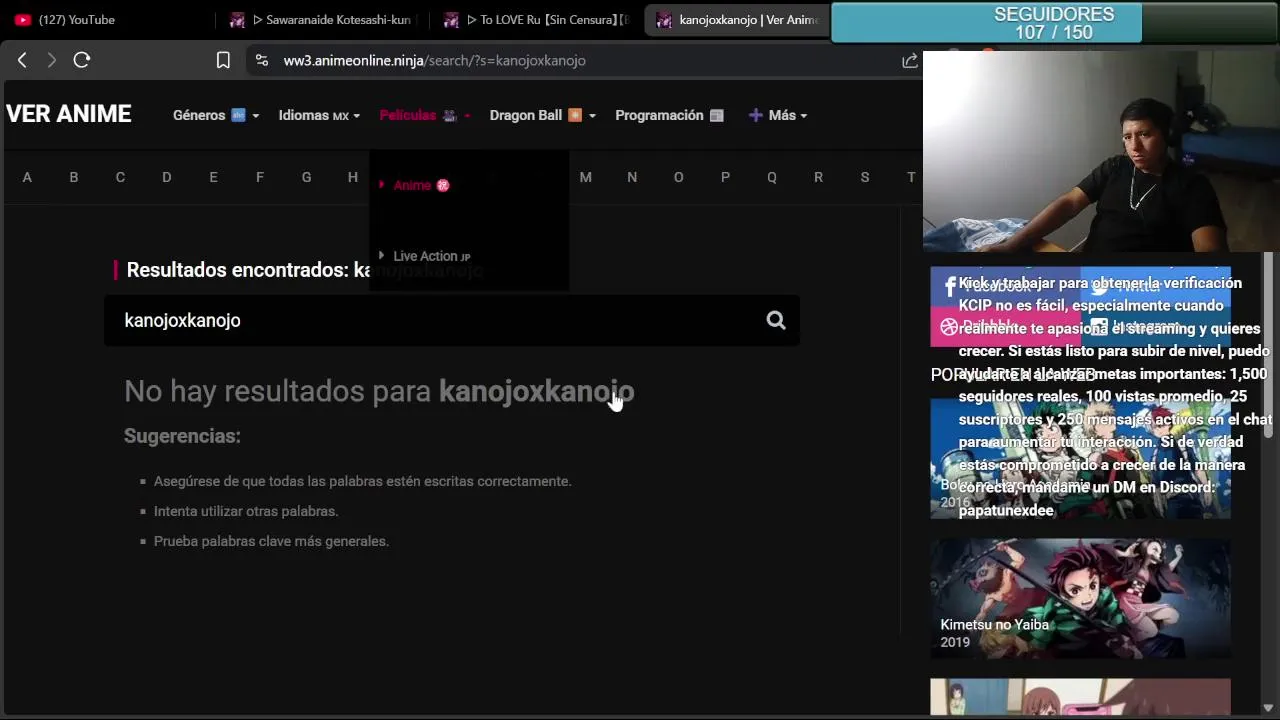1280x720 pixels.
Task: Filter by letter R
Action: [x=818, y=177]
